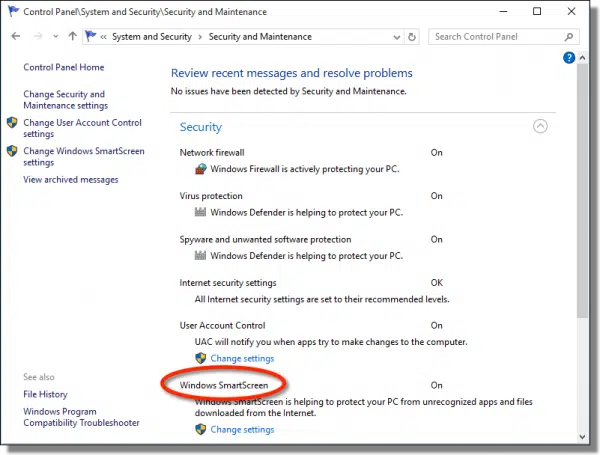Open Windows Program Compatibility Troubleshooter
Image resolution: width=600 pixels, height=455 pixels.
coord(81,417)
